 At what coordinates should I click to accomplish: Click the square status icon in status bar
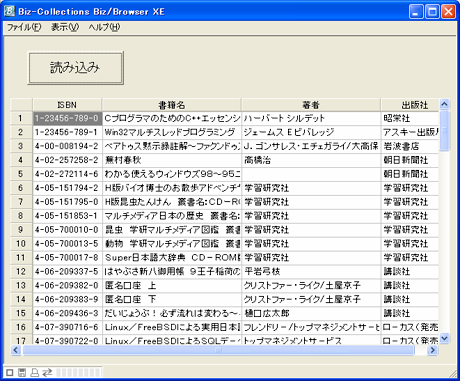(10, 372)
